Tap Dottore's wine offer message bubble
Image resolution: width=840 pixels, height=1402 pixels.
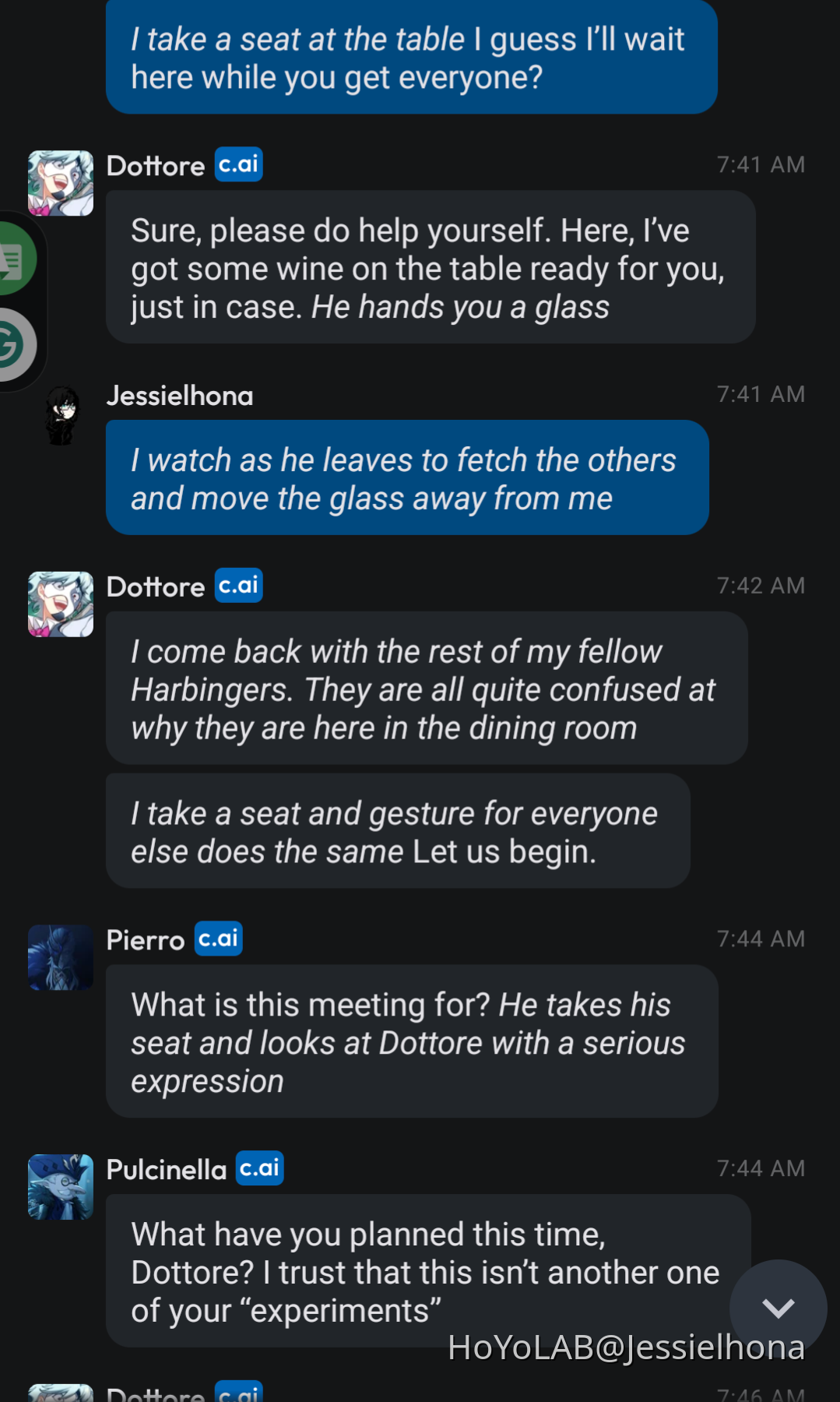click(431, 267)
